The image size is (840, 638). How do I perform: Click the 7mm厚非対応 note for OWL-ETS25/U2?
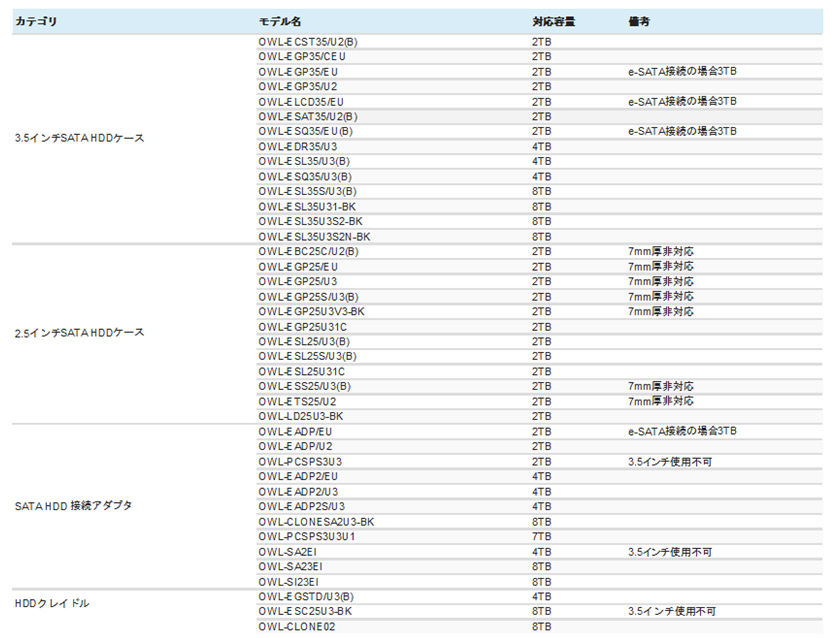coord(661,401)
